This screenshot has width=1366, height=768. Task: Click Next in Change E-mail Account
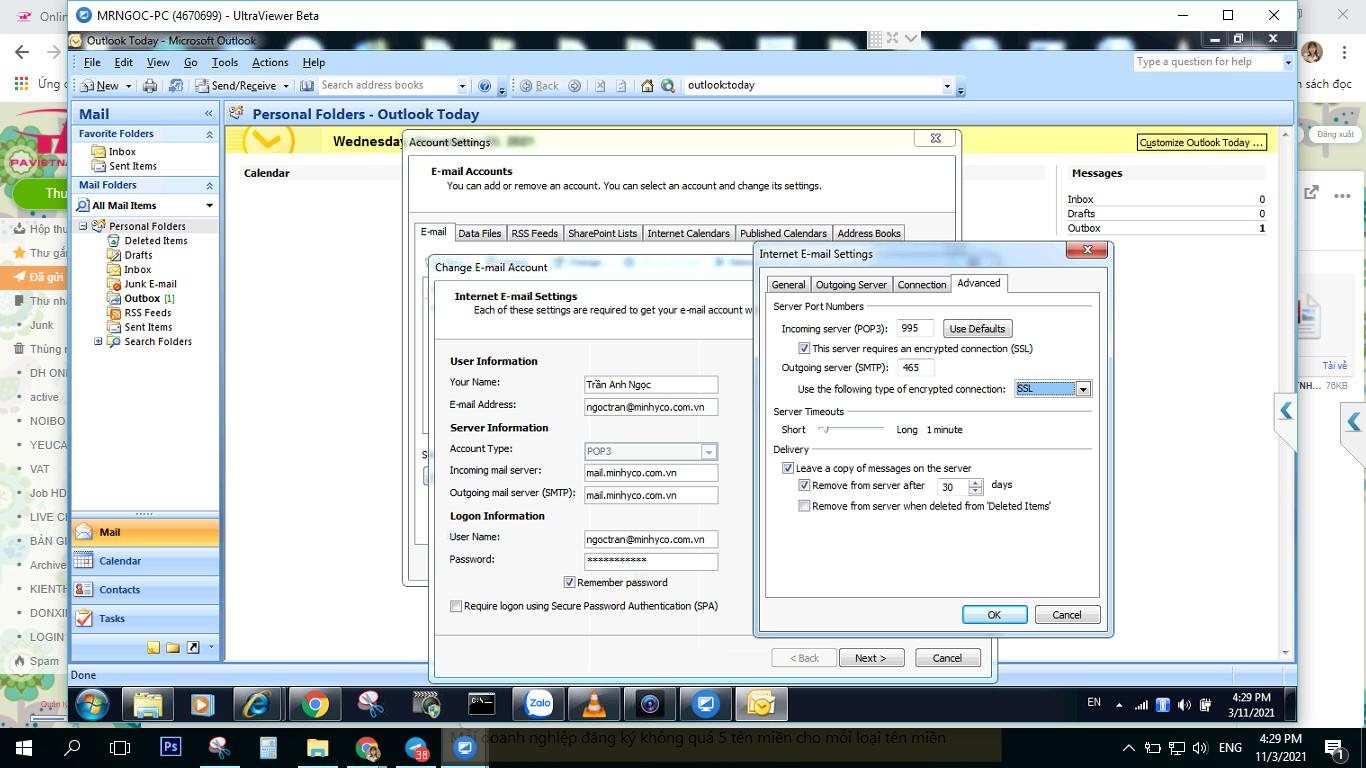click(x=870, y=658)
